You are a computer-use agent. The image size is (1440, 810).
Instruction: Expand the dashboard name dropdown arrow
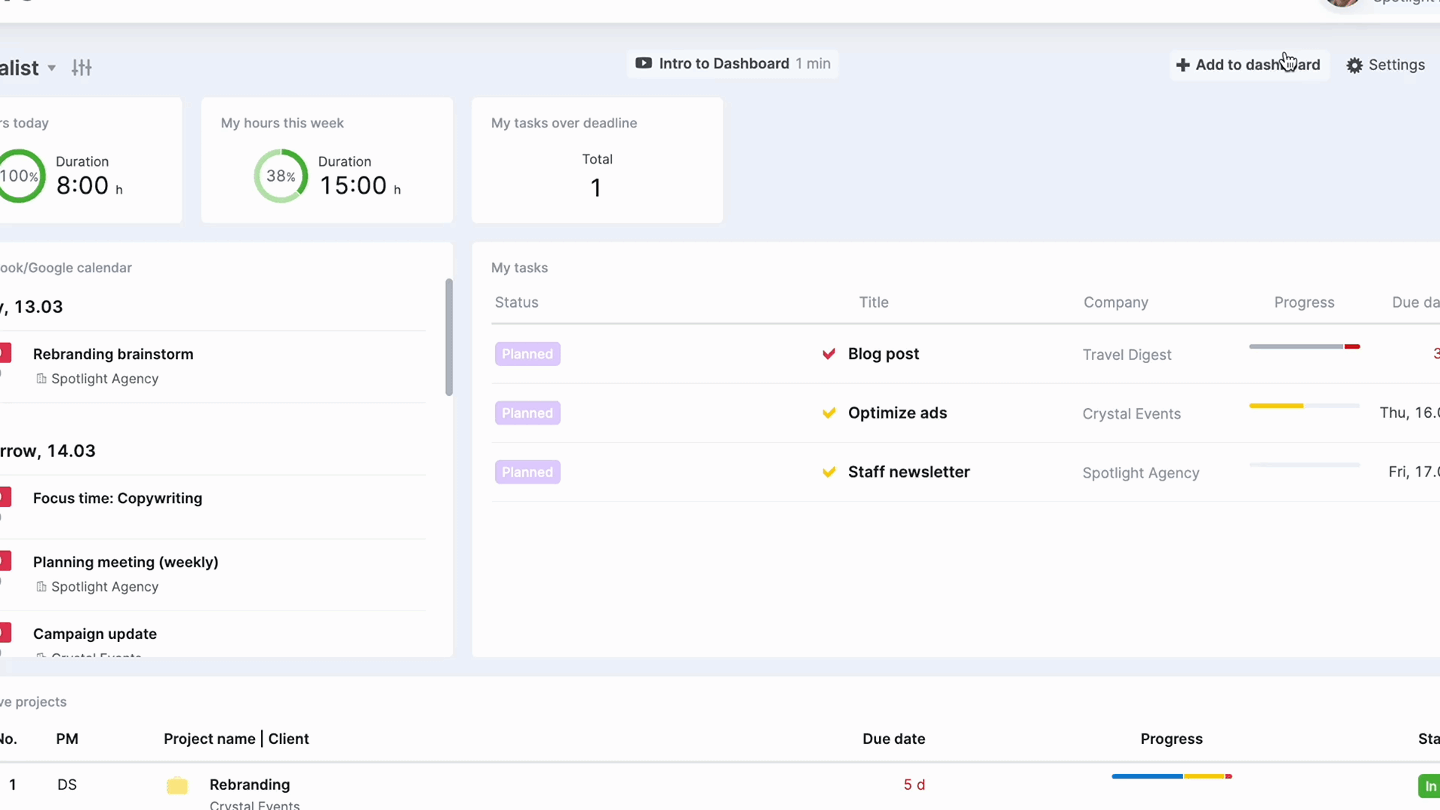(52, 68)
